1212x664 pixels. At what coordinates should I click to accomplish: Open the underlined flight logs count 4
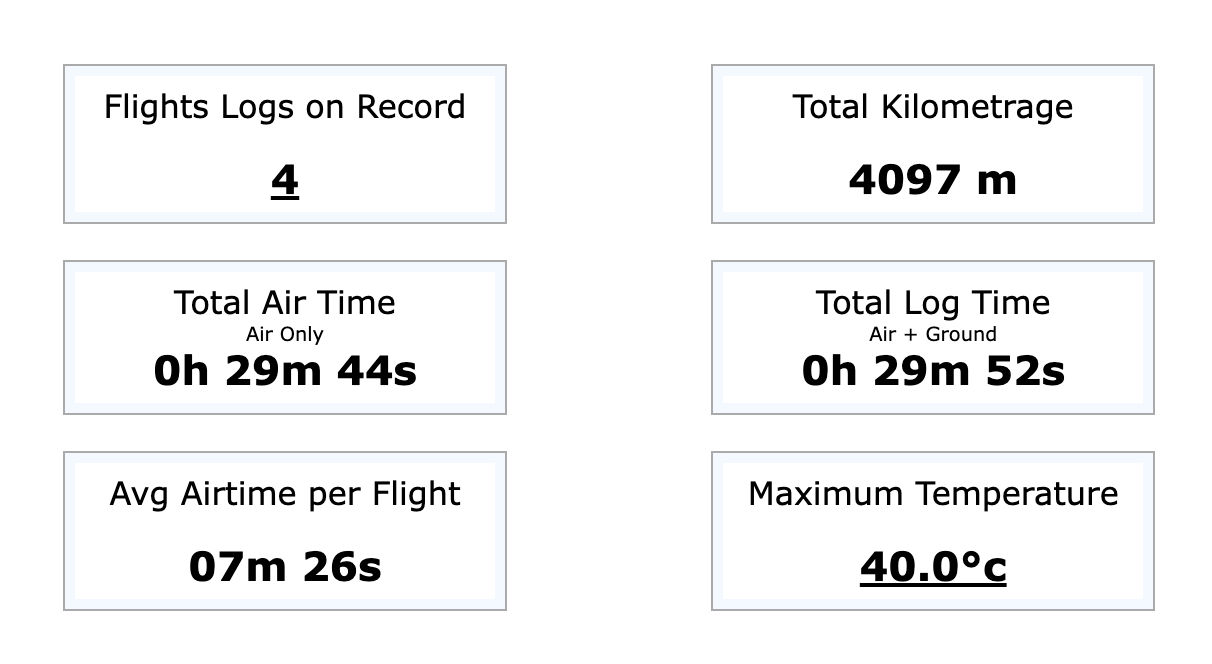tap(285, 181)
